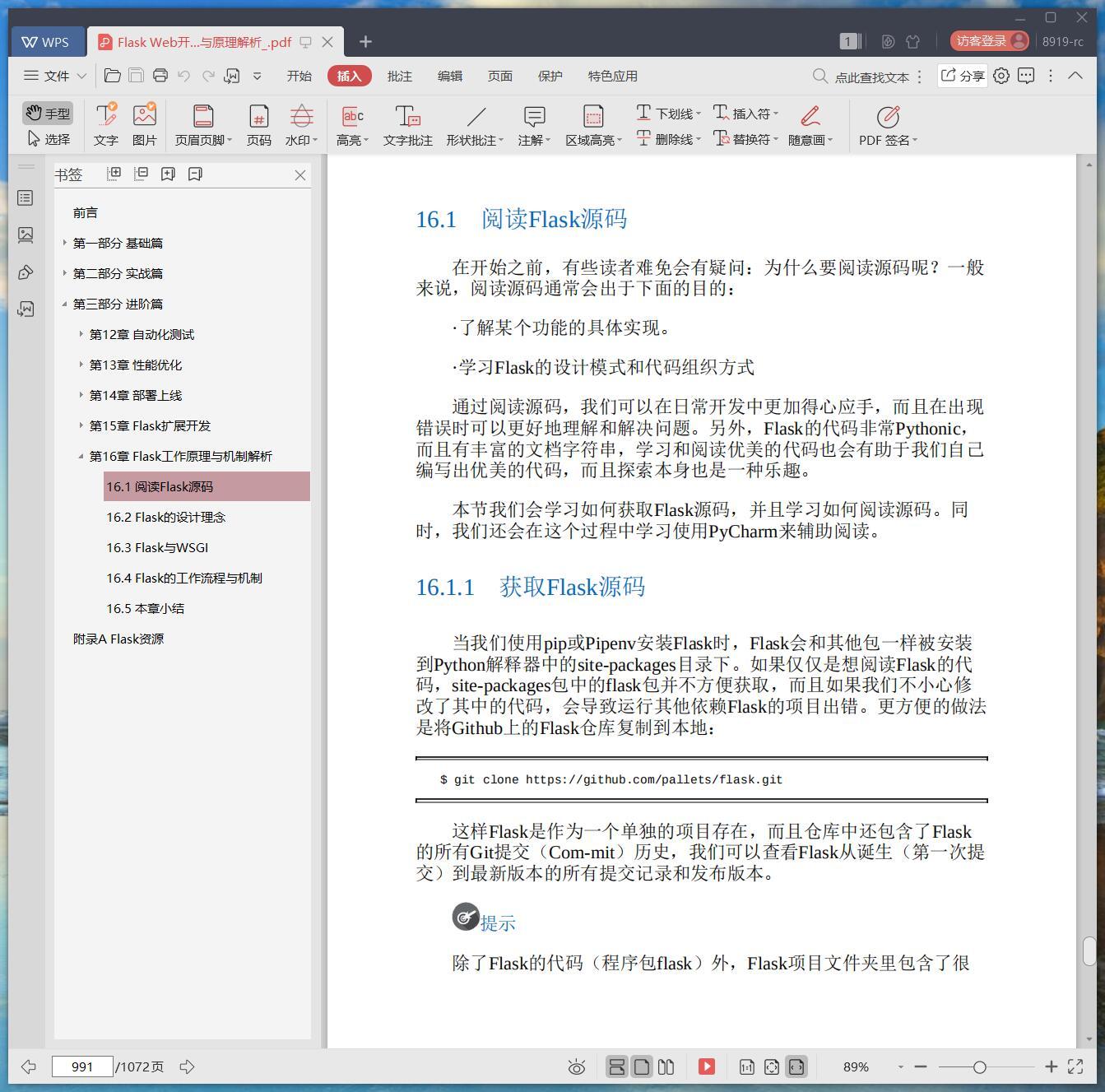Close the bookmarks (书签) panel
Viewport: 1105px width, 1092px height.
(300, 175)
